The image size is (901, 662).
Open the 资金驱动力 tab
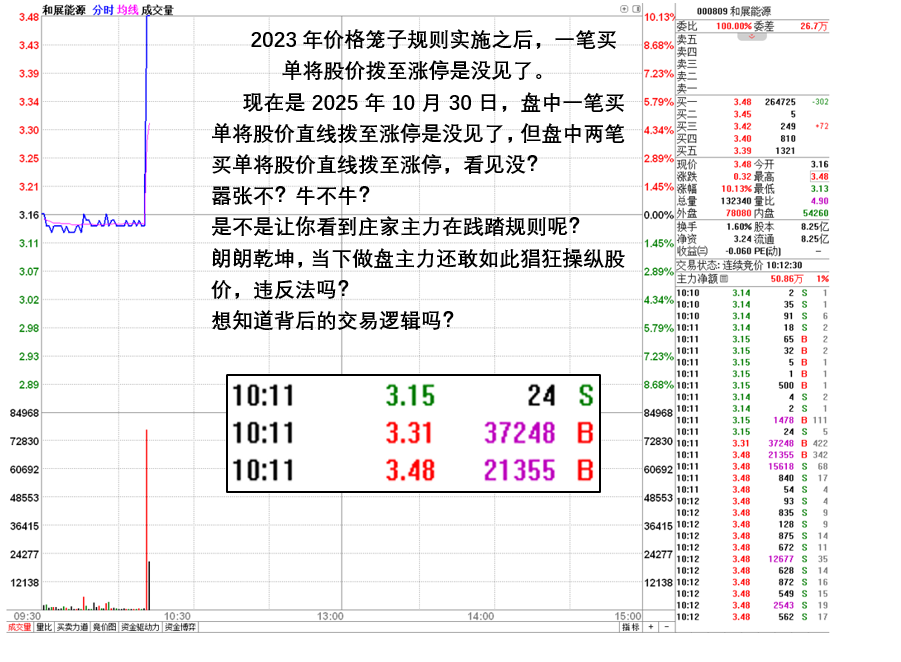click(x=140, y=627)
